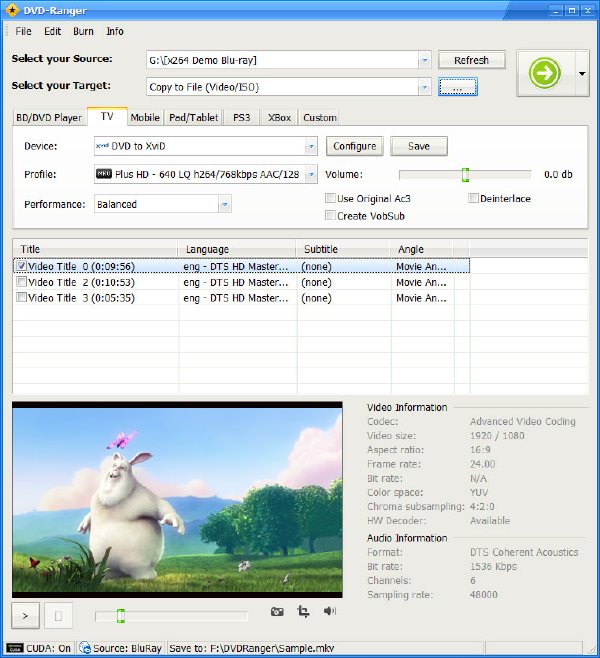
Task: Open the Performance dropdown
Action: pyautogui.click(x=225, y=204)
